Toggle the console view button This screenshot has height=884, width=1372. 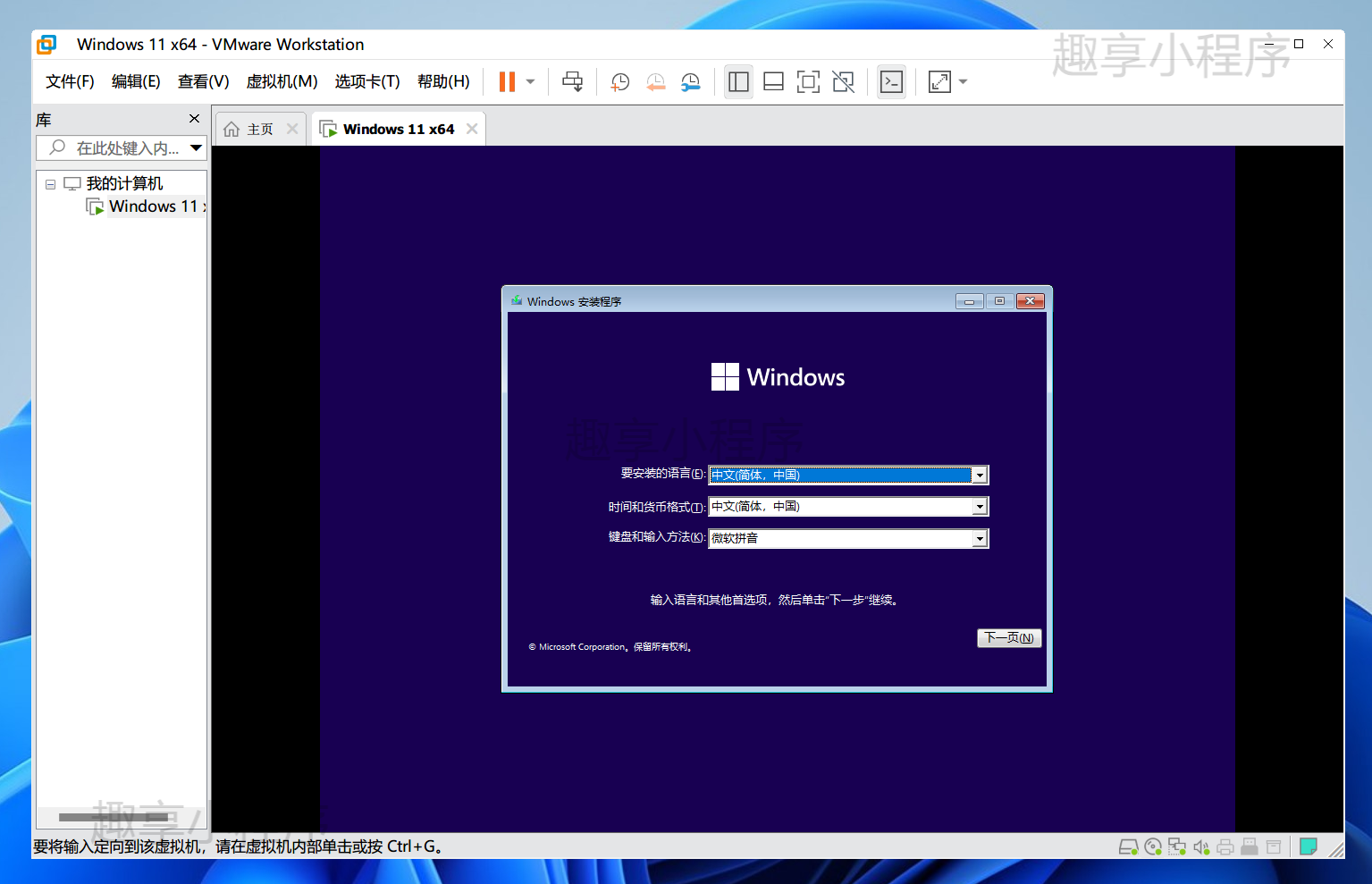pos(891,81)
